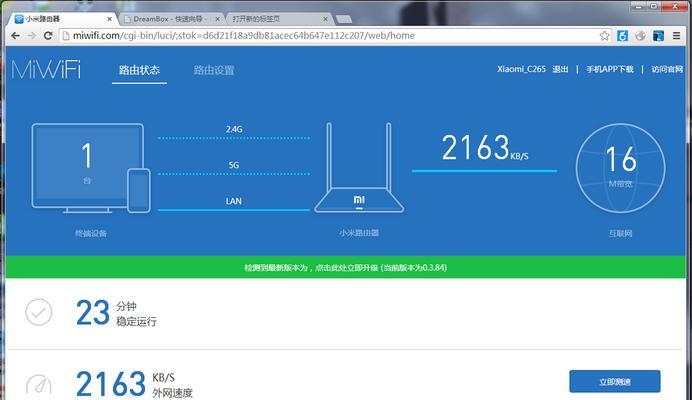
Task: Click the 终端设备 label
Action: pyautogui.click(x=91, y=233)
